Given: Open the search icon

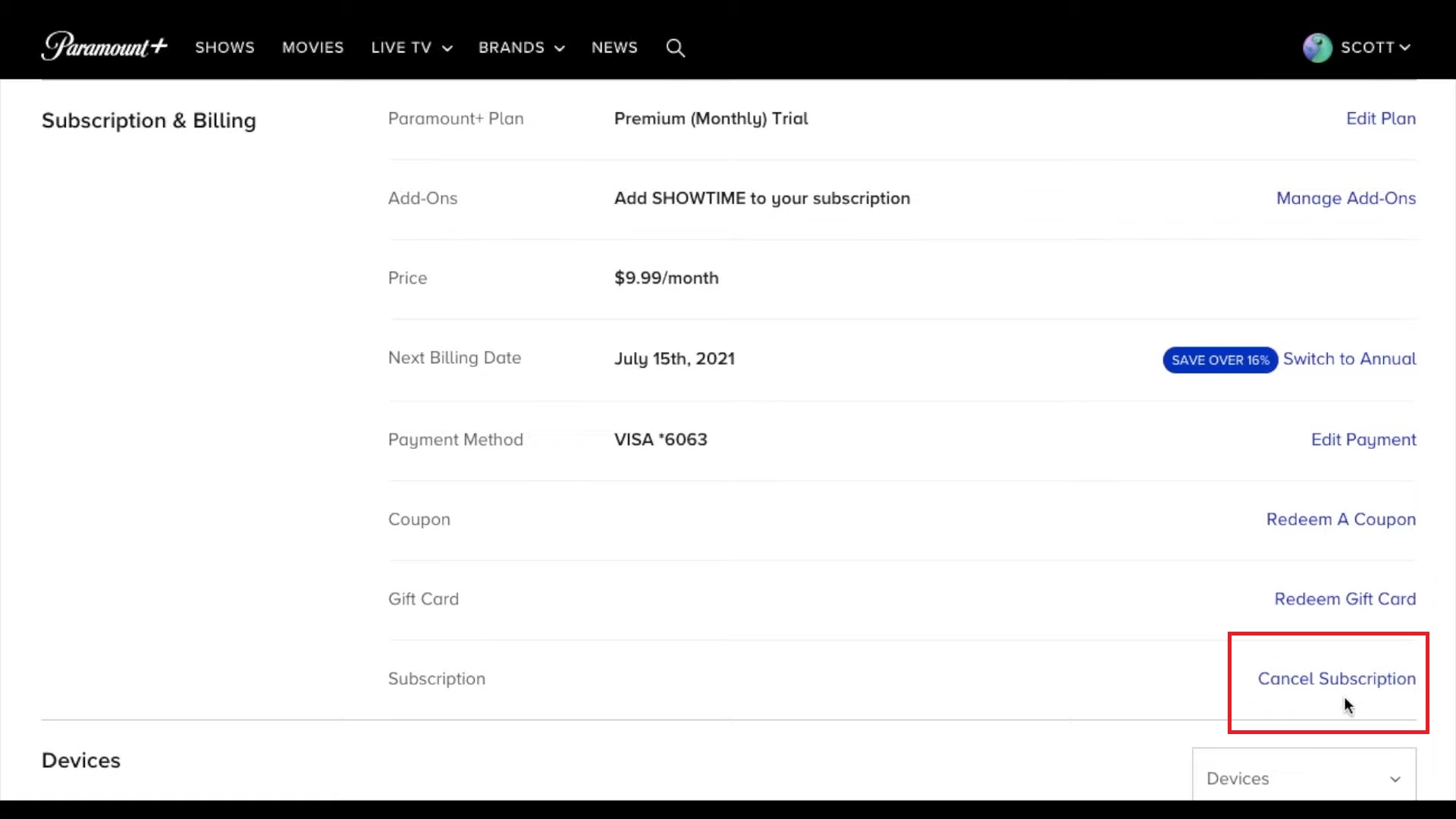Looking at the screenshot, I should pos(676,48).
